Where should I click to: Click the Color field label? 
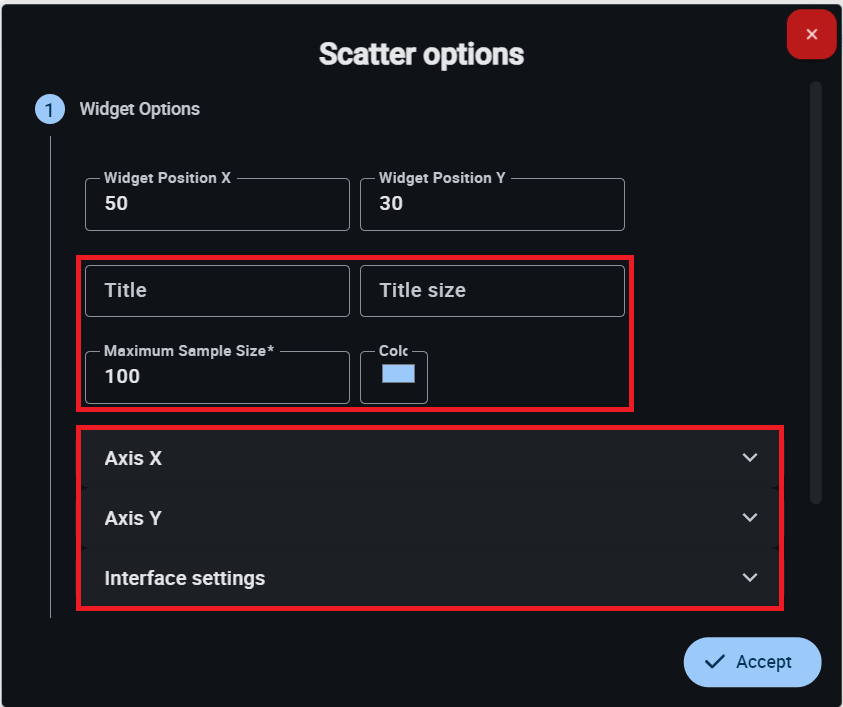pyautogui.click(x=393, y=351)
